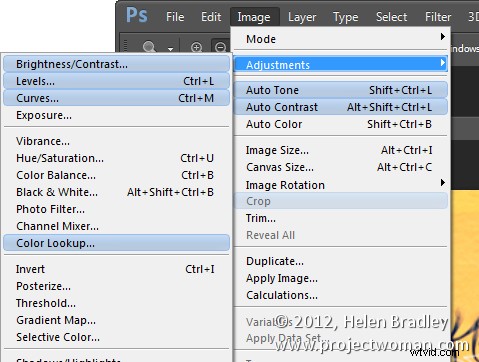Open Vibrance adjustment
This screenshot has height=362, width=479.
click(x=116, y=141)
